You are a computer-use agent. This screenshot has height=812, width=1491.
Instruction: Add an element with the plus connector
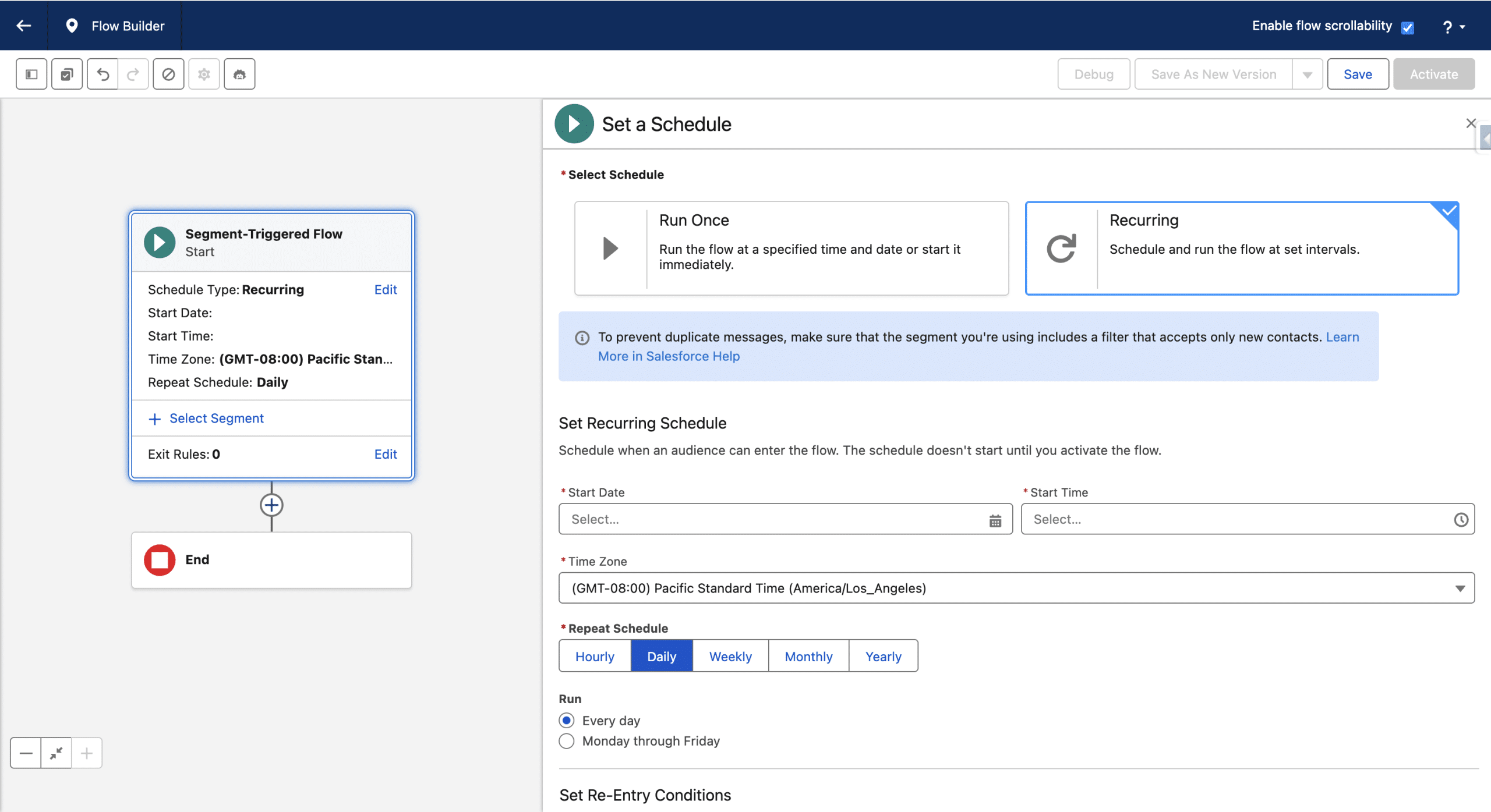click(271, 505)
